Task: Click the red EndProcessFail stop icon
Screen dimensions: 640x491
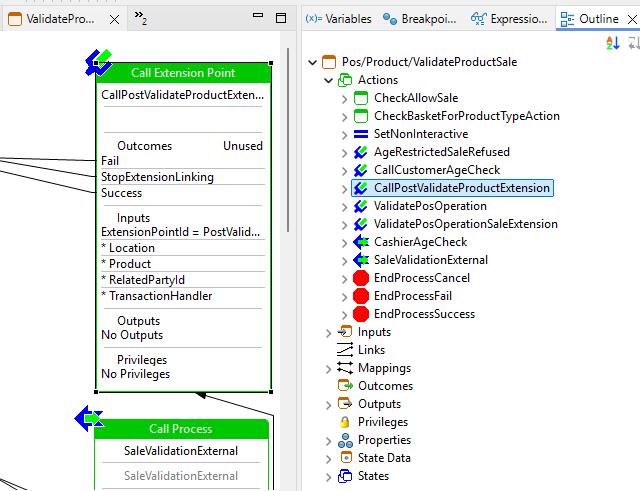Action: pyautogui.click(x=361, y=296)
